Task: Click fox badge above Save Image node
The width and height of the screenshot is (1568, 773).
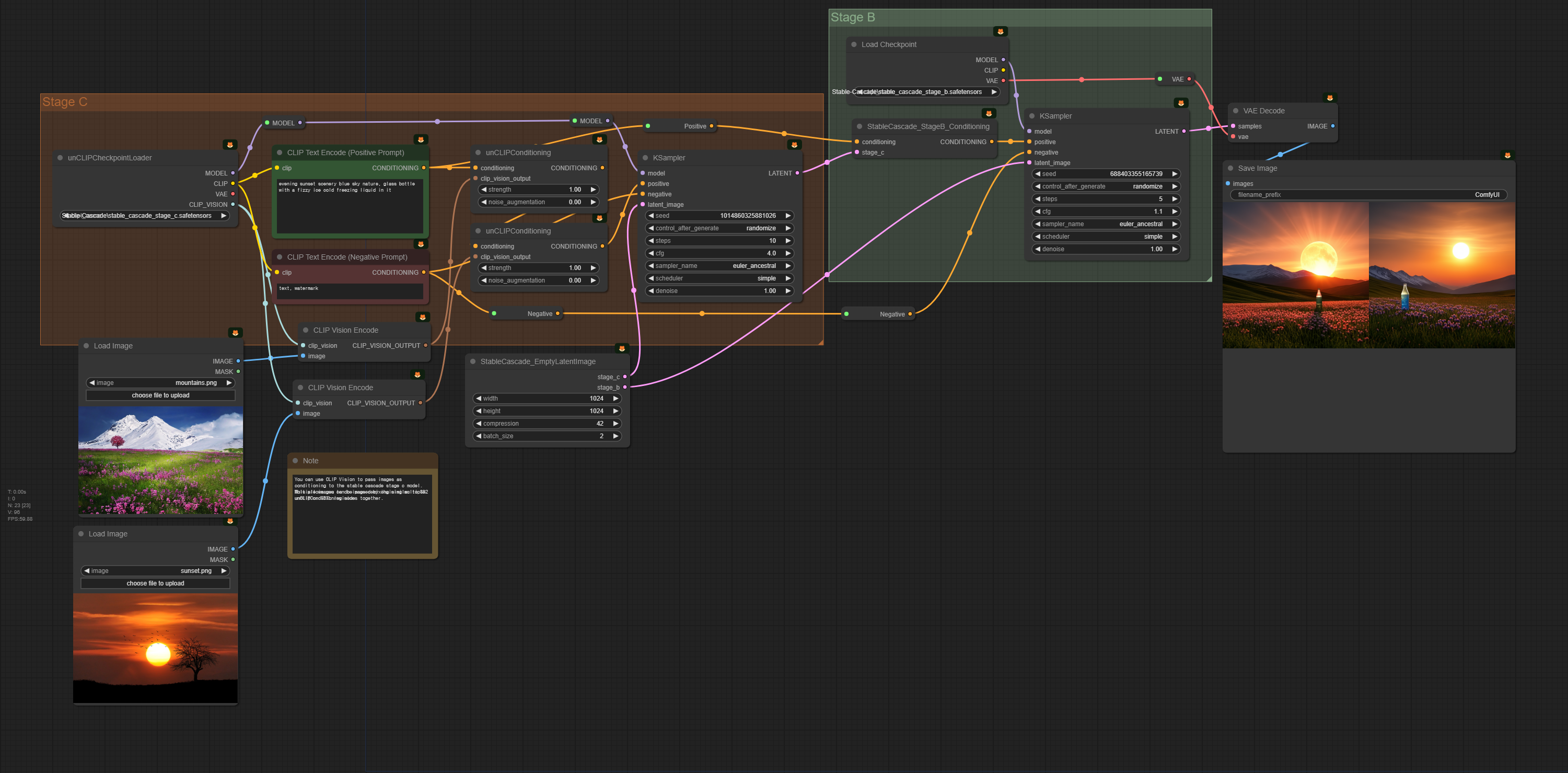Action: (1507, 155)
